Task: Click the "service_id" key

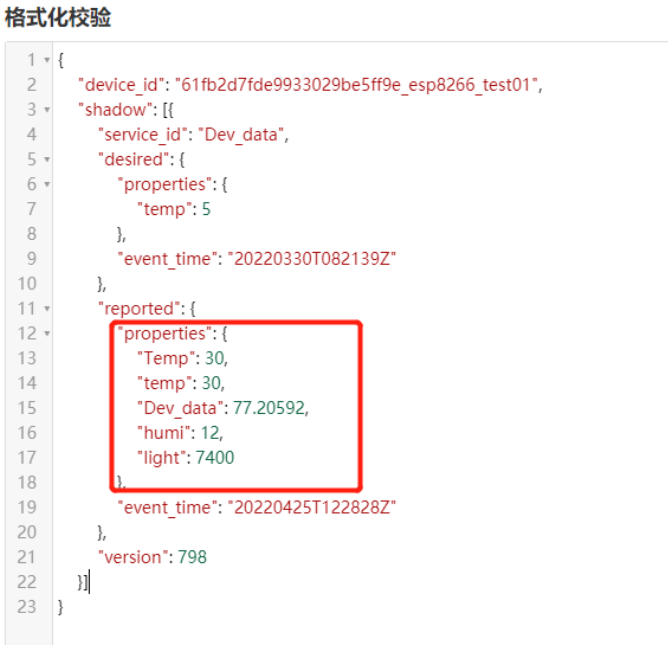Action: point(143,135)
